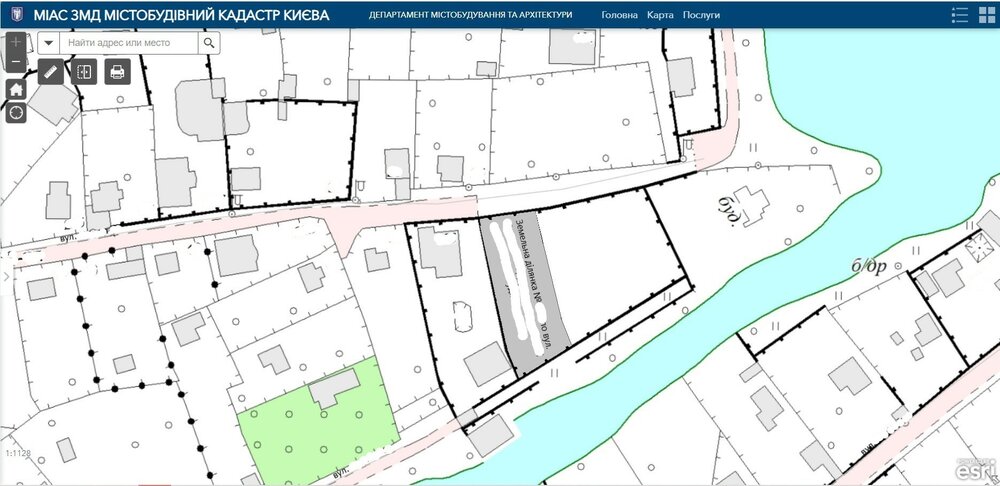Click the address search input field

click(129, 43)
